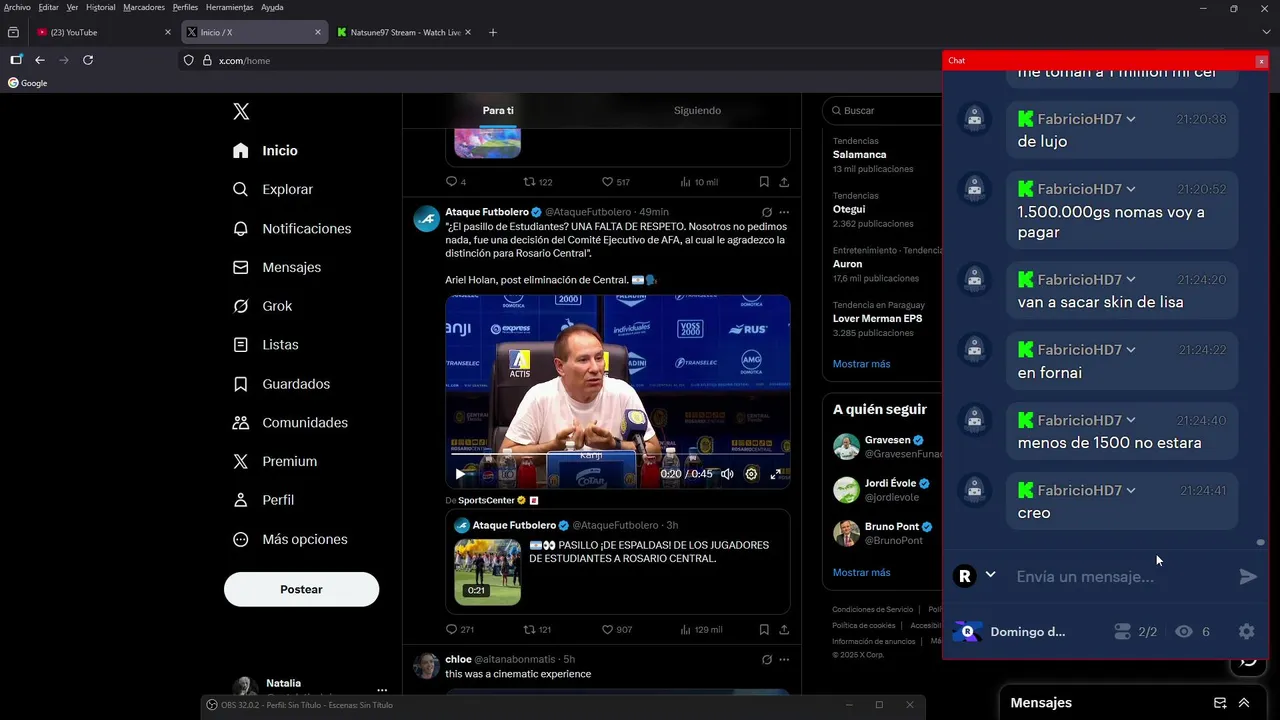Switch to Para ti tab
The height and width of the screenshot is (720, 1280).
498,110
